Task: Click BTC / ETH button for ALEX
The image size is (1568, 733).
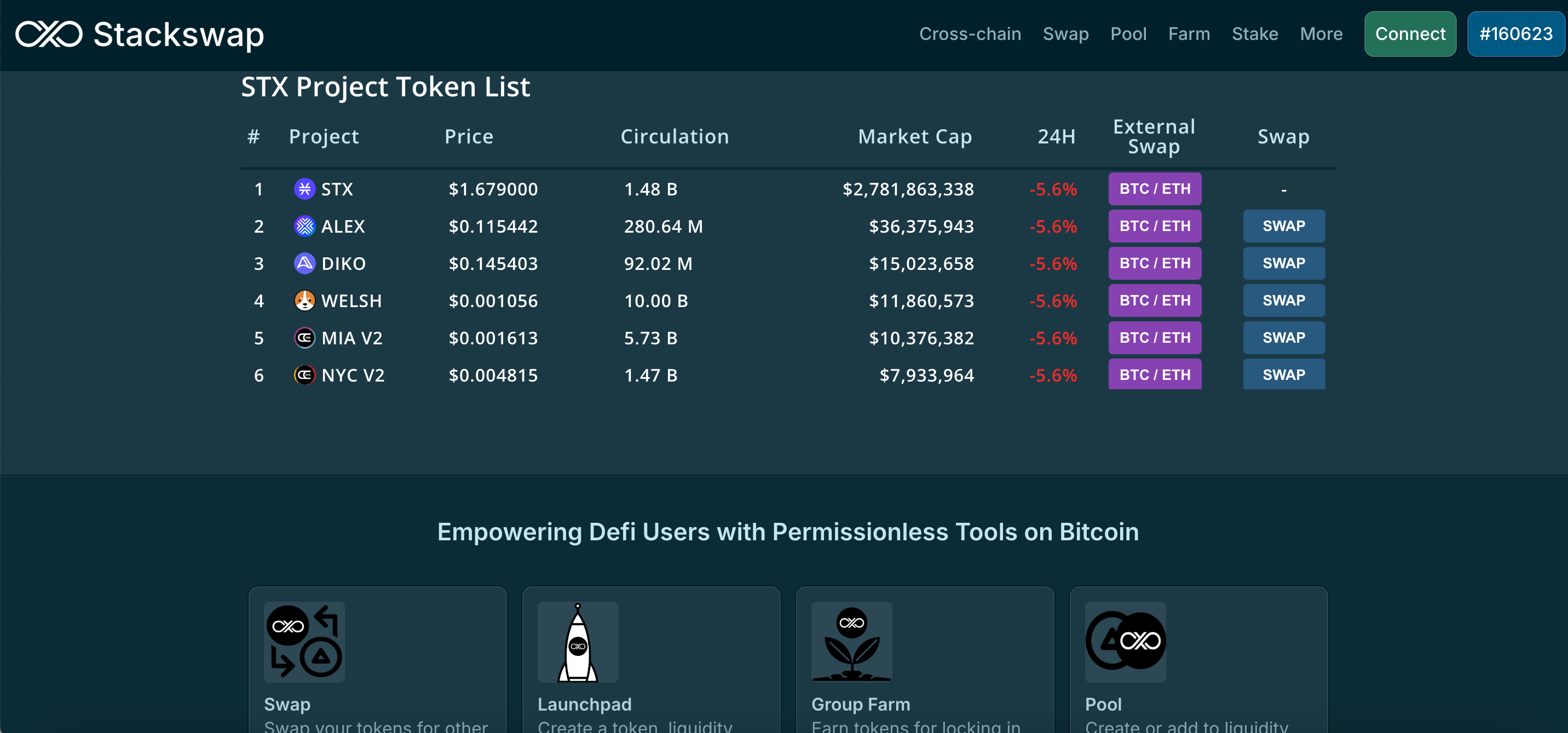Action: 1155,226
